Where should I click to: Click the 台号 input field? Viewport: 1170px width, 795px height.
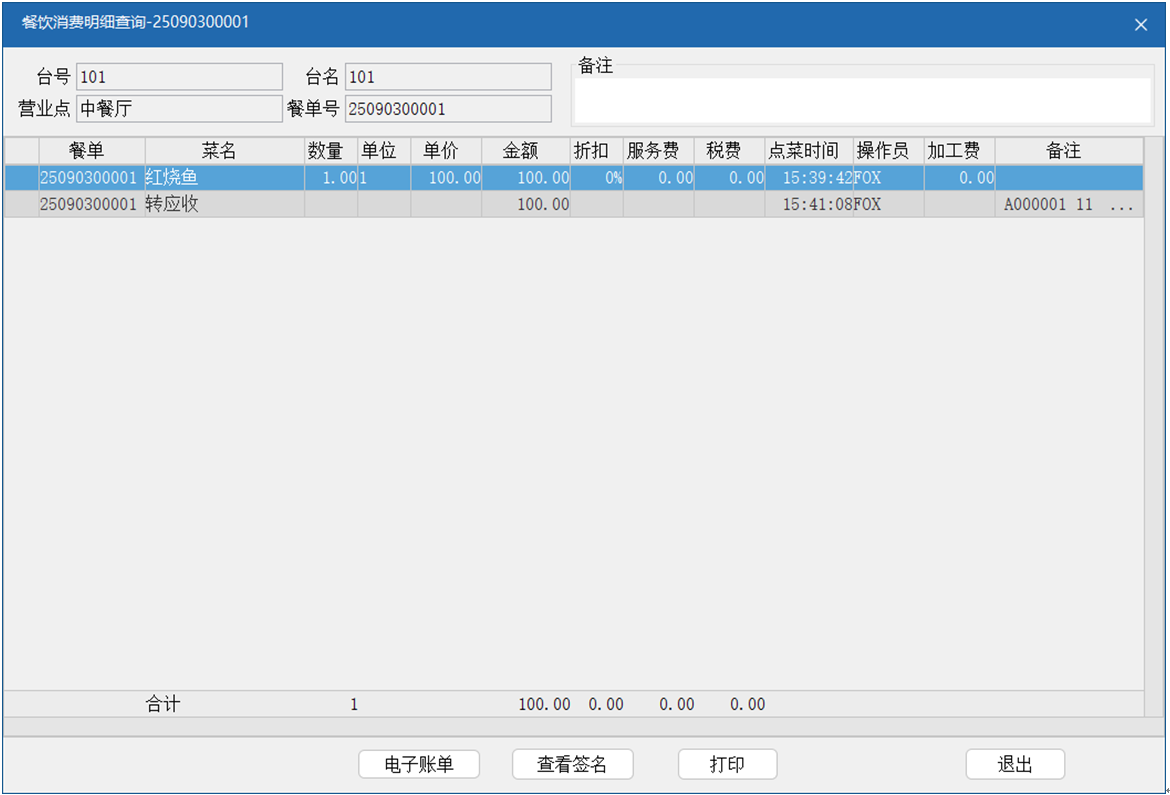[x=179, y=77]
